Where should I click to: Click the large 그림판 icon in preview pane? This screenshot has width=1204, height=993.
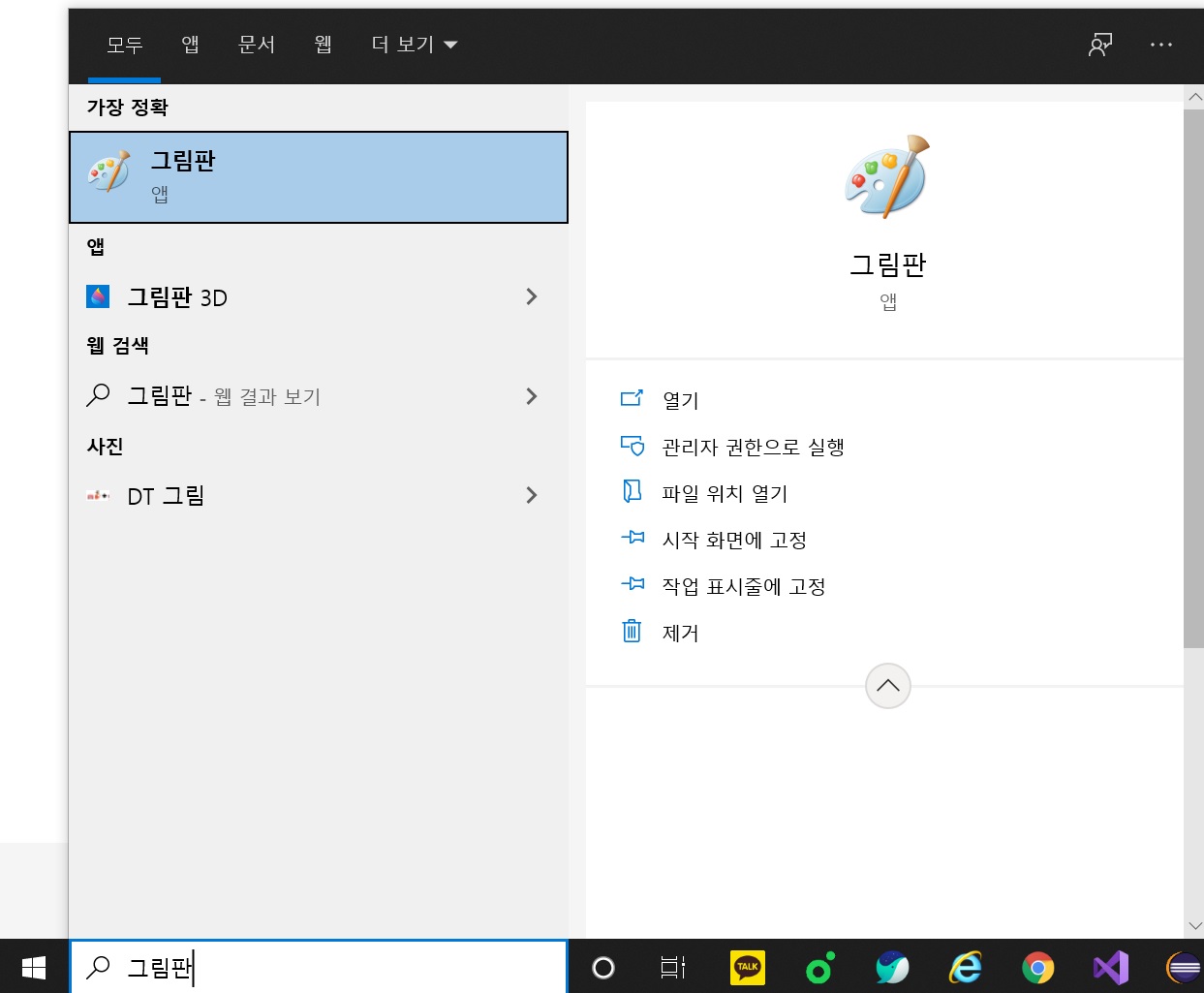[887, 175]
